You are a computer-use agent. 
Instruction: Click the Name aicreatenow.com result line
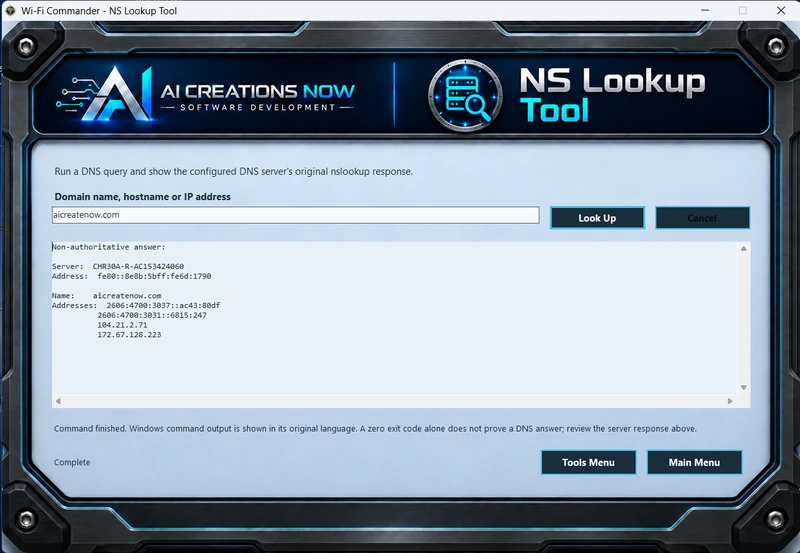tap(107, 295)
